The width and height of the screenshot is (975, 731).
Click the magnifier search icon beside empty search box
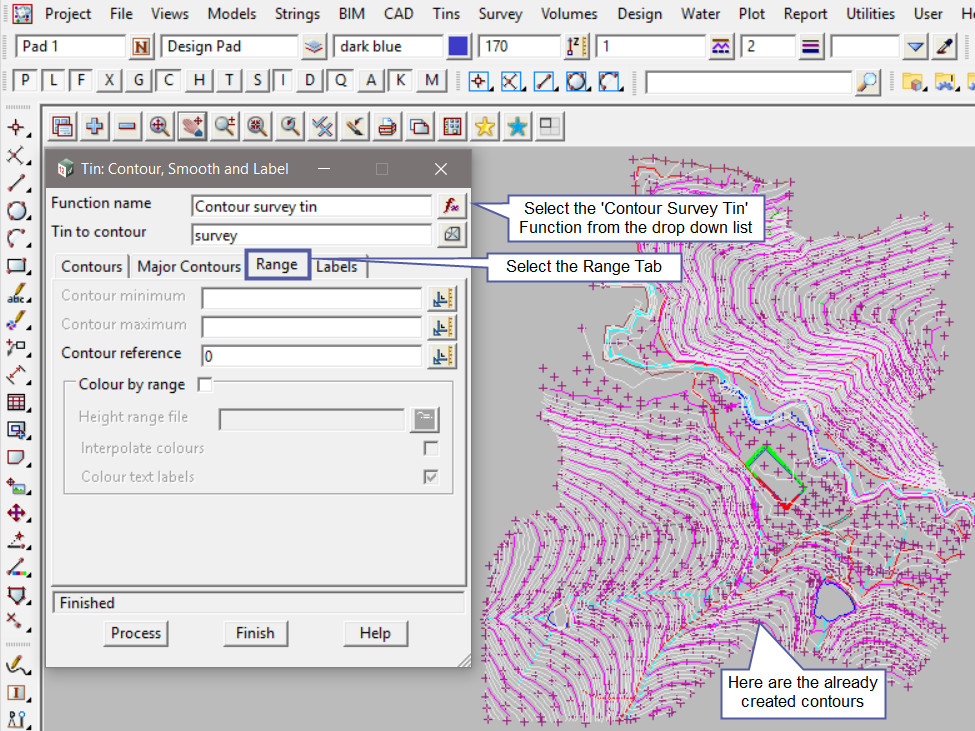pyautogui.click(x=868, y=82)
